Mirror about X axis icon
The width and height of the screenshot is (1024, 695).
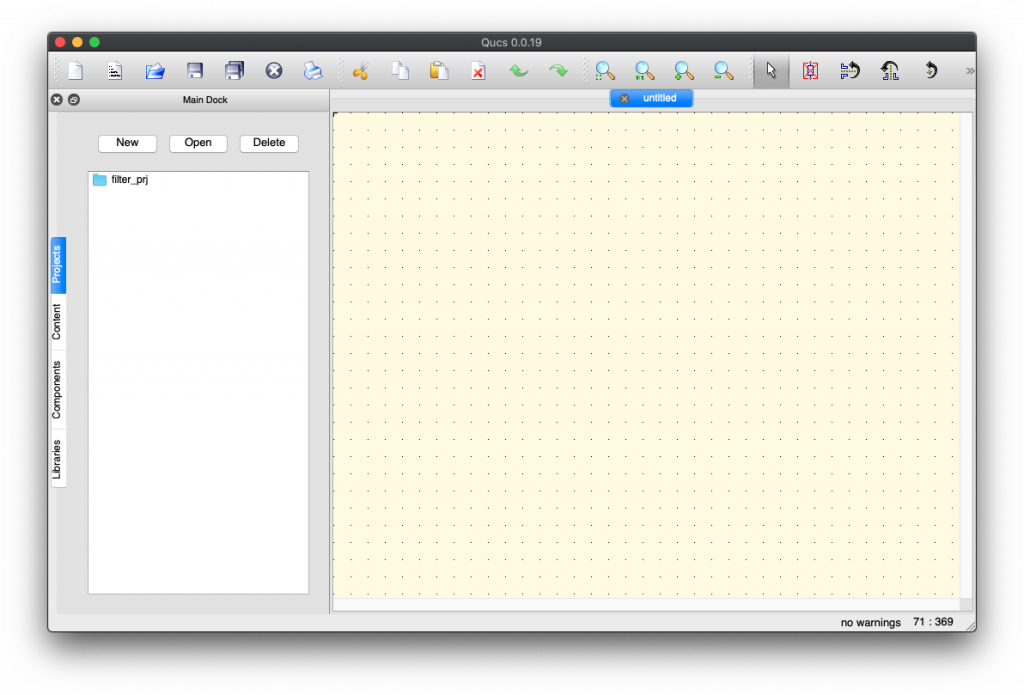pos(850,71)
